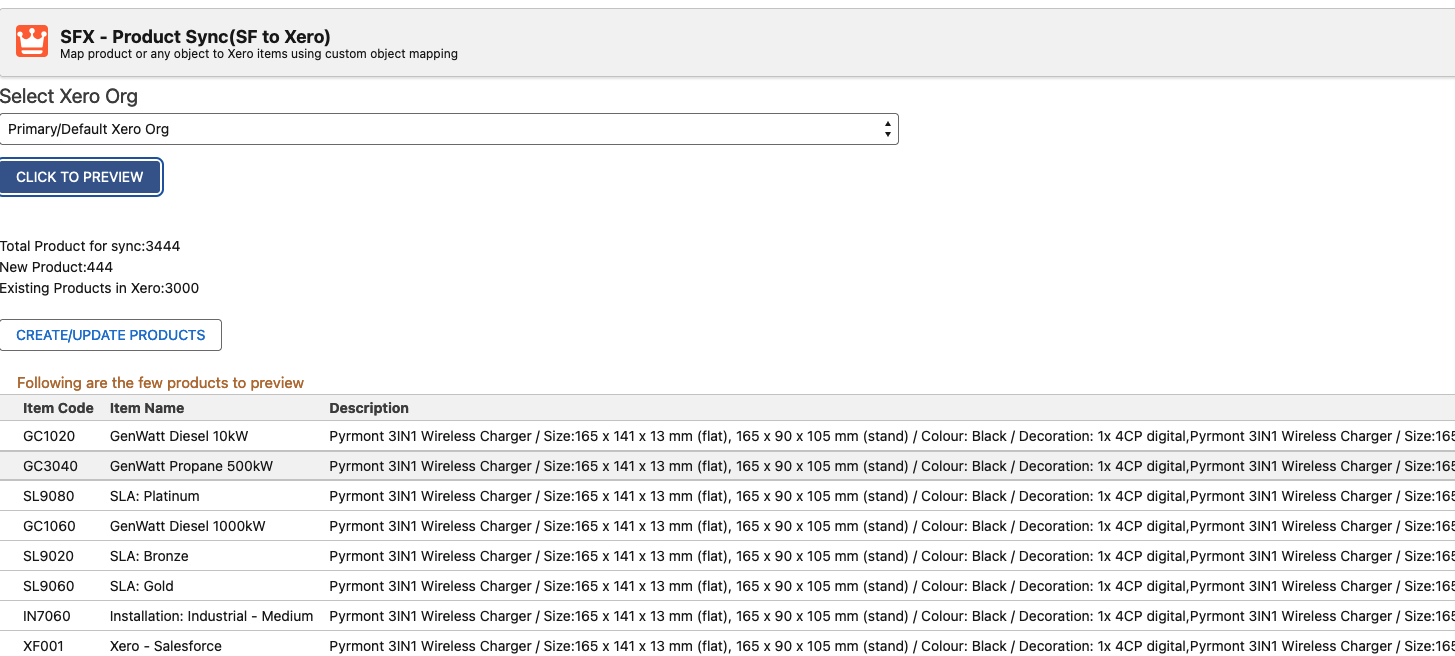The image size is (1455, 656).
Task: Click the Xero - Salesforce item name
Action: (165, 646)
